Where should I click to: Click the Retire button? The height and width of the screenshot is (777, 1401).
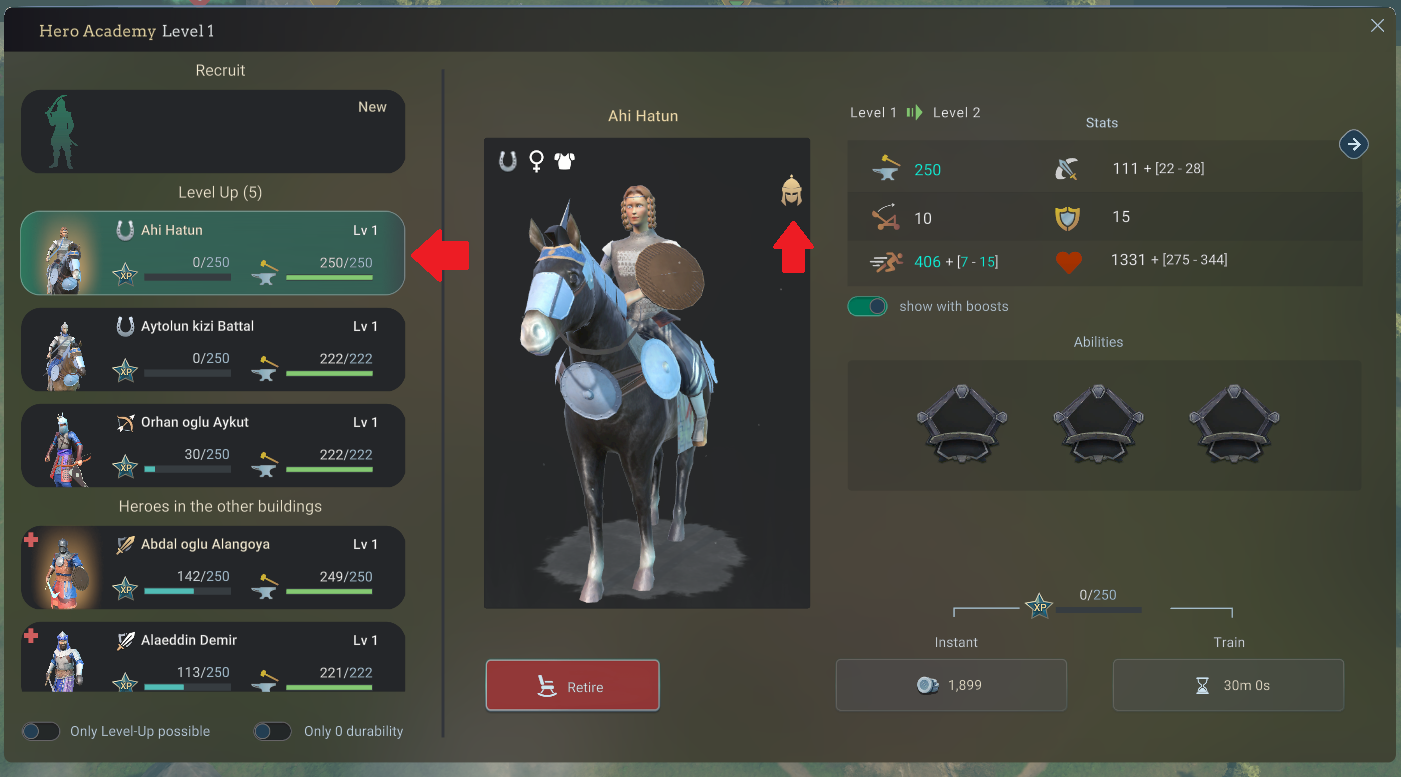(x=573, y=685)
